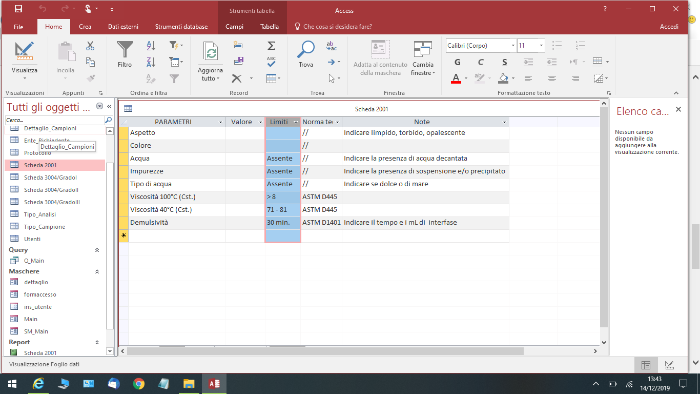The height and width of the screenshot is (394, 700).
Task: Delete record with the X icon
Action: (x=237, y=79)
